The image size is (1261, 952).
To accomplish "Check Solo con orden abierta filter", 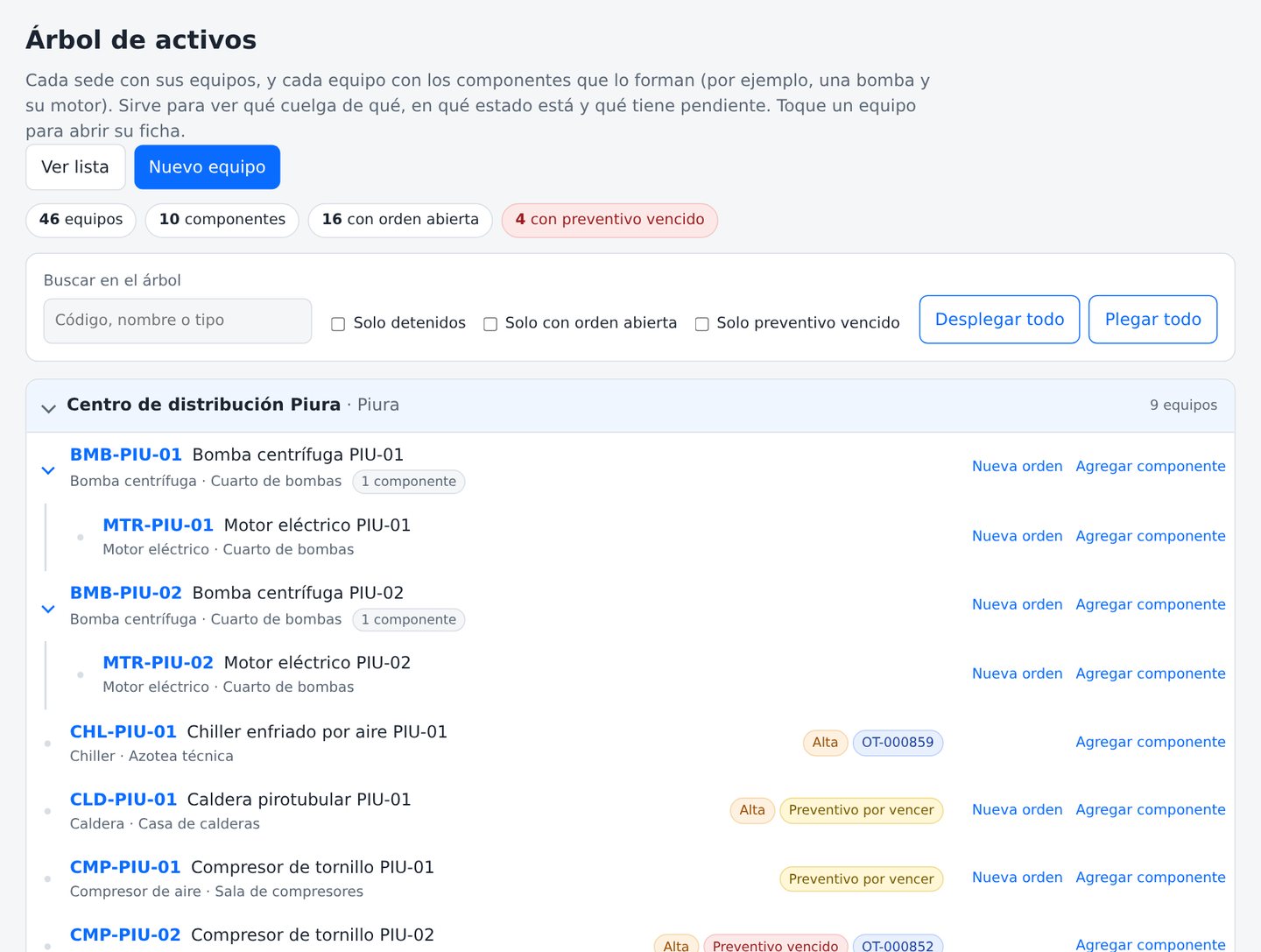I will point(490,324).
